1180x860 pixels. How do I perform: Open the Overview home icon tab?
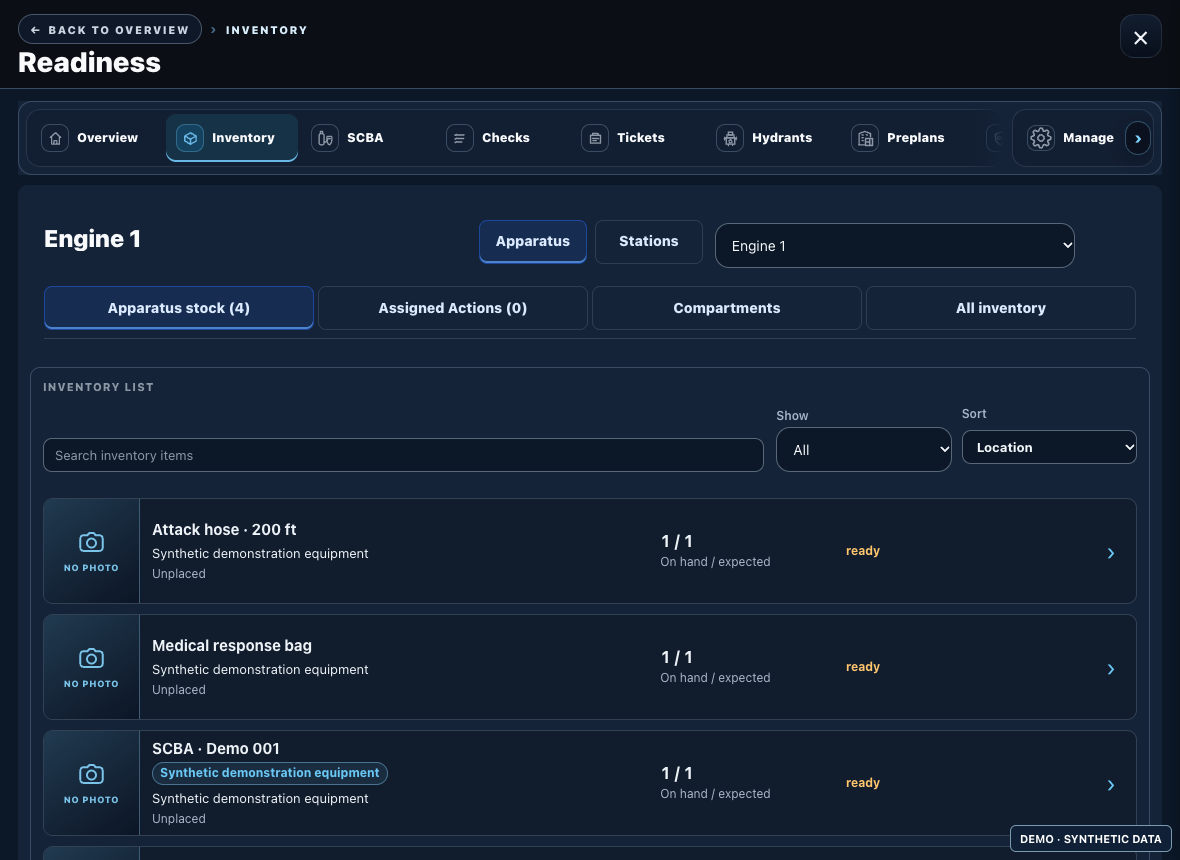point(55,138)
